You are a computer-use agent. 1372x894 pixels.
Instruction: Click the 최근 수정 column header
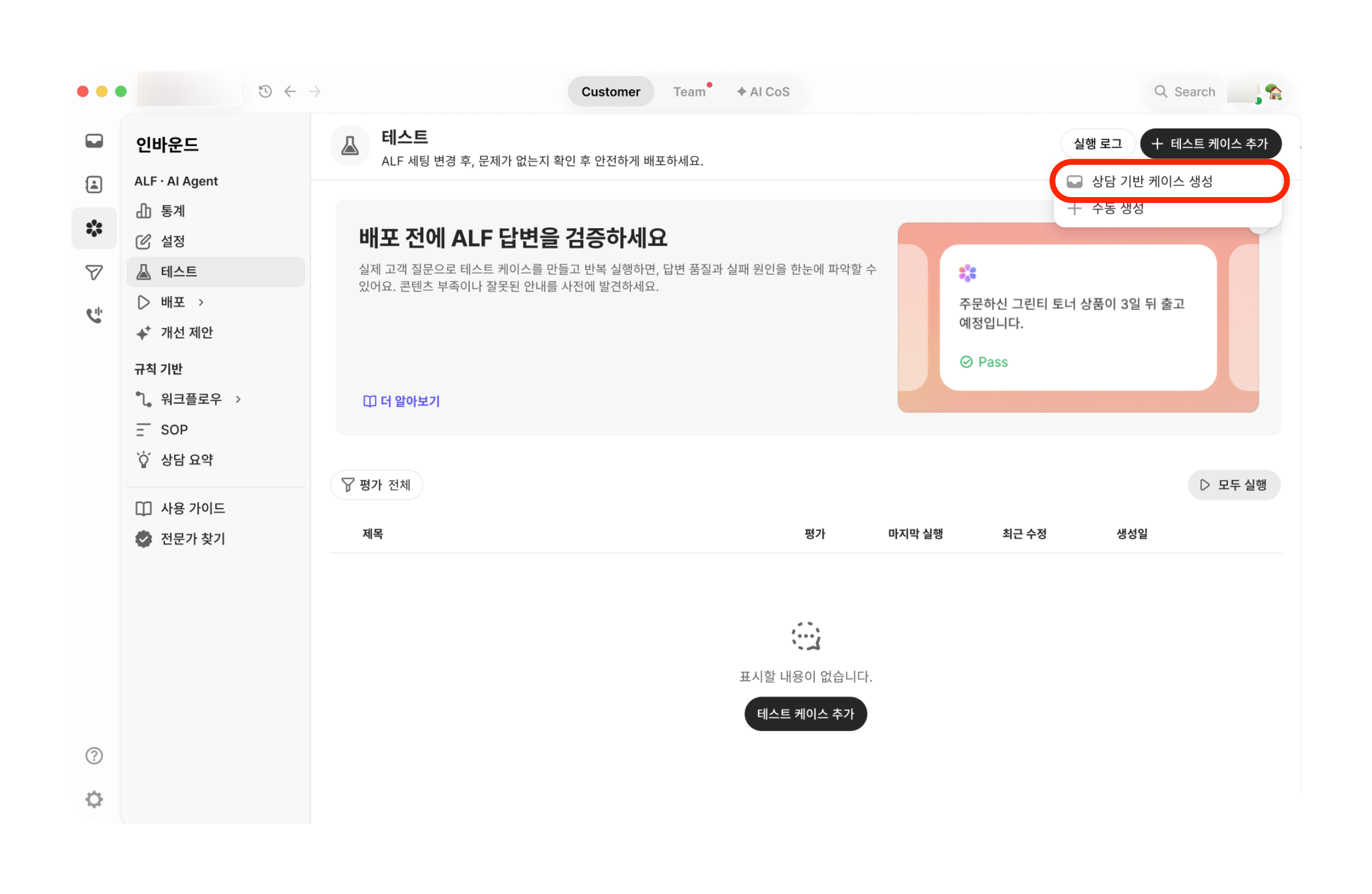1024,534
